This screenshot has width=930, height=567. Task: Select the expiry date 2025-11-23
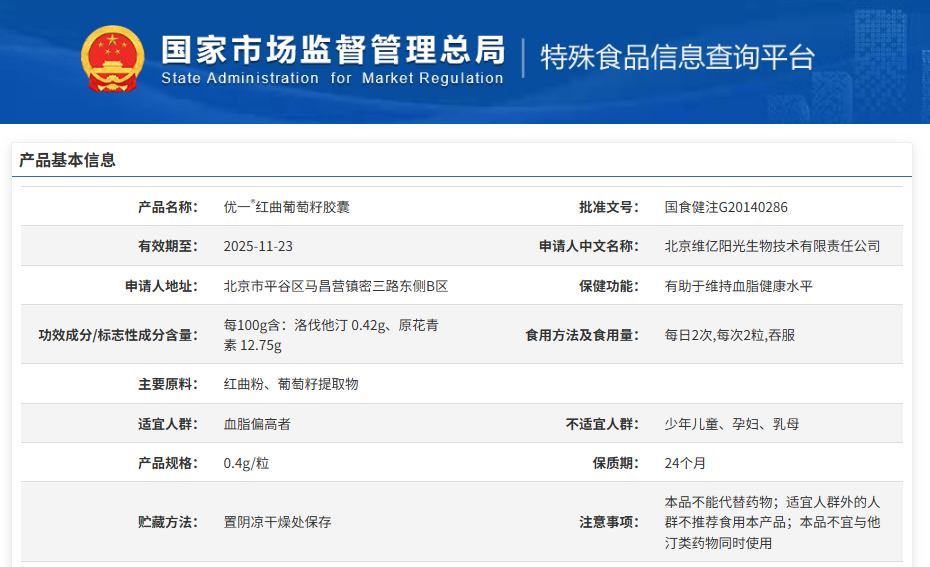pyautogui.click(x=258, y=246)
